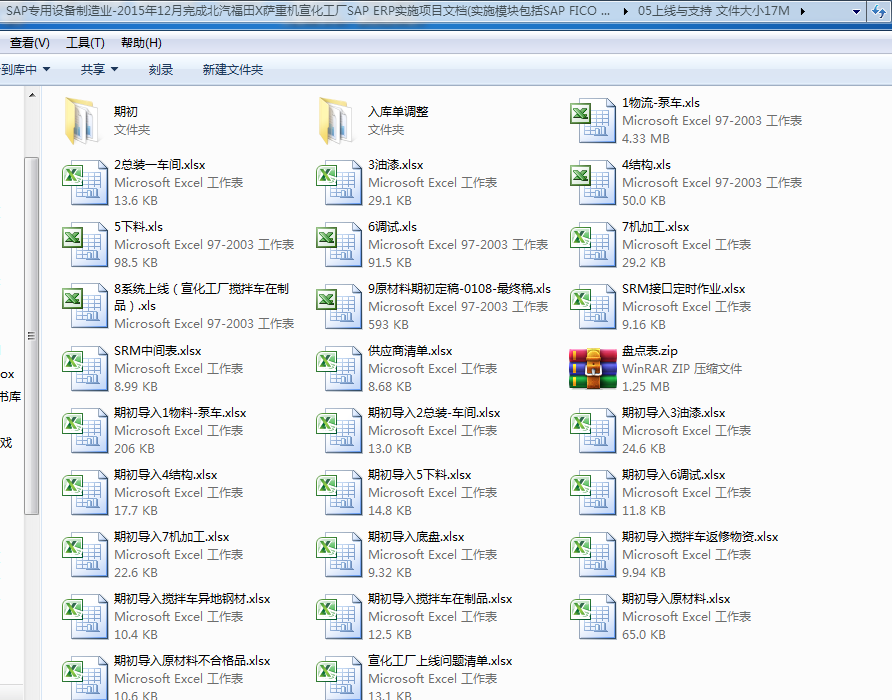
Task: Click the navigation pane scrollbar thumb
Action: tap(32, 336)
